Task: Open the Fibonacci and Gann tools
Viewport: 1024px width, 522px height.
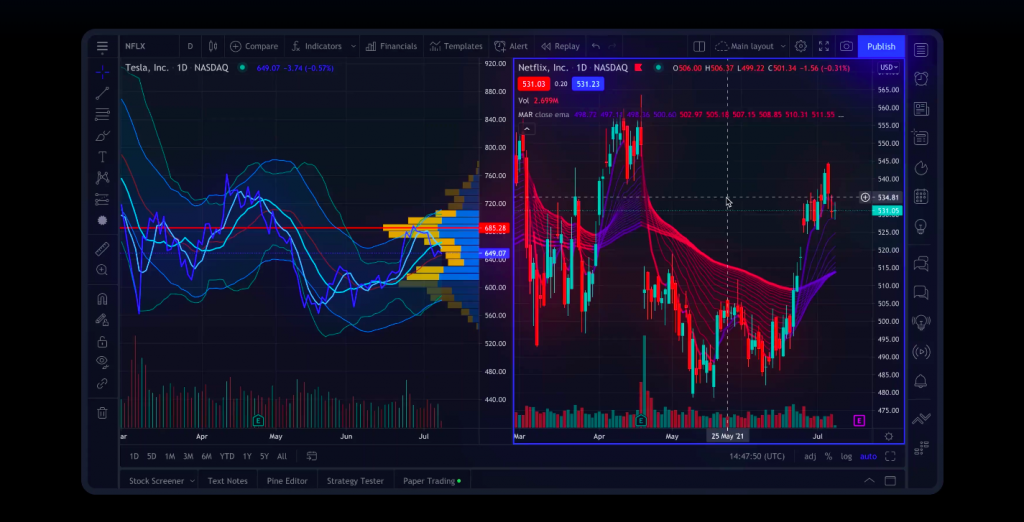Action: (102, 114)
